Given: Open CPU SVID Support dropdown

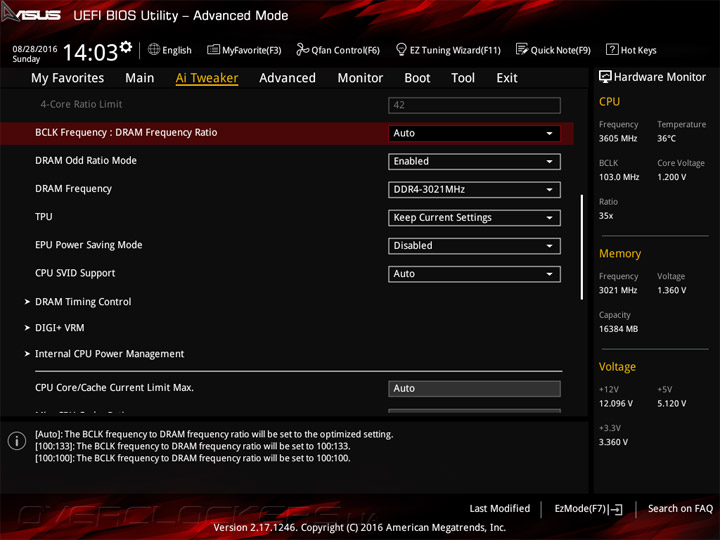Looking at the screenshot, I should click(x=474, y=274).
